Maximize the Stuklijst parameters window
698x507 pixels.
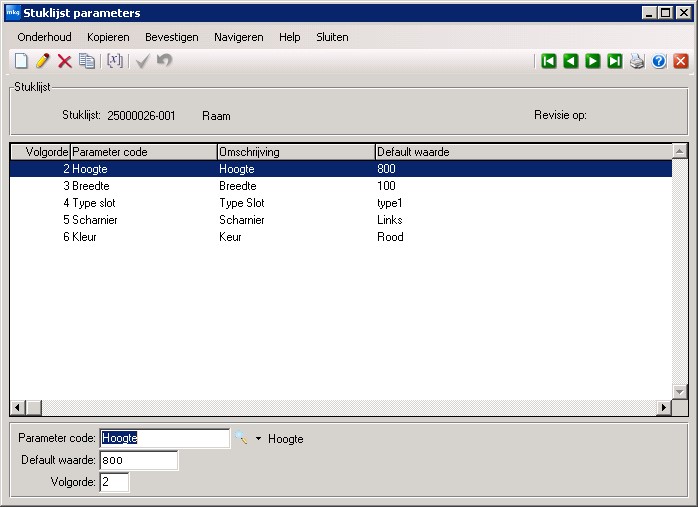tap(666, 13)
